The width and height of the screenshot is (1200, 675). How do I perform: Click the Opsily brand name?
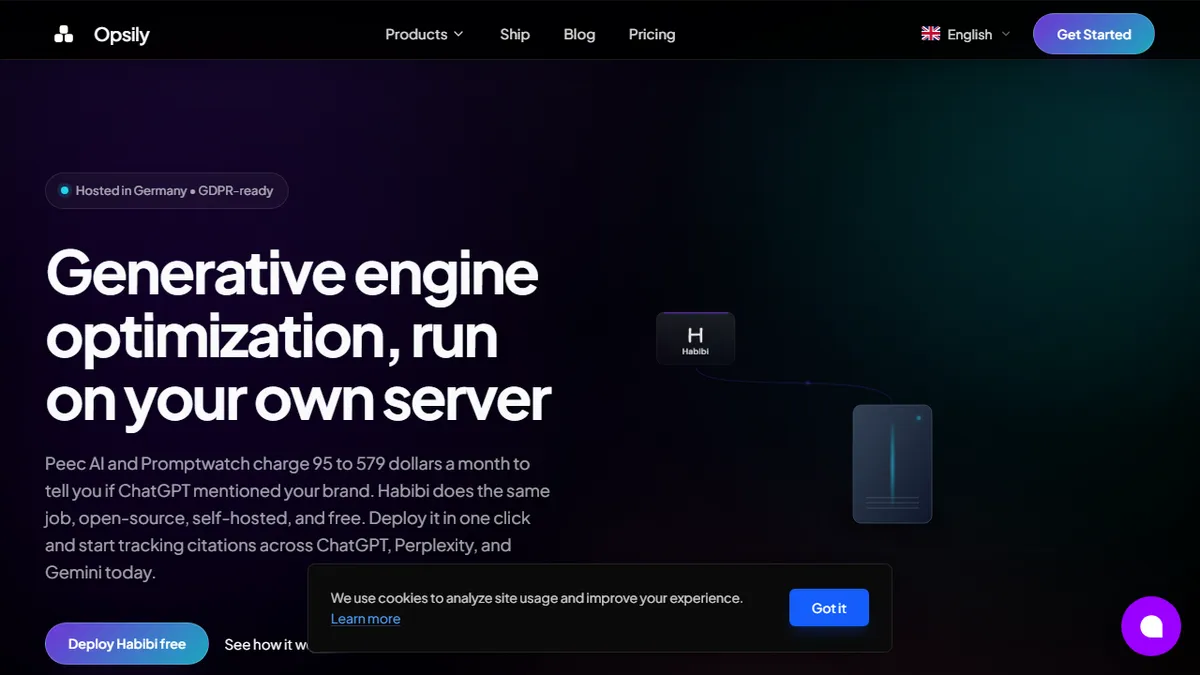coord(122,34)
